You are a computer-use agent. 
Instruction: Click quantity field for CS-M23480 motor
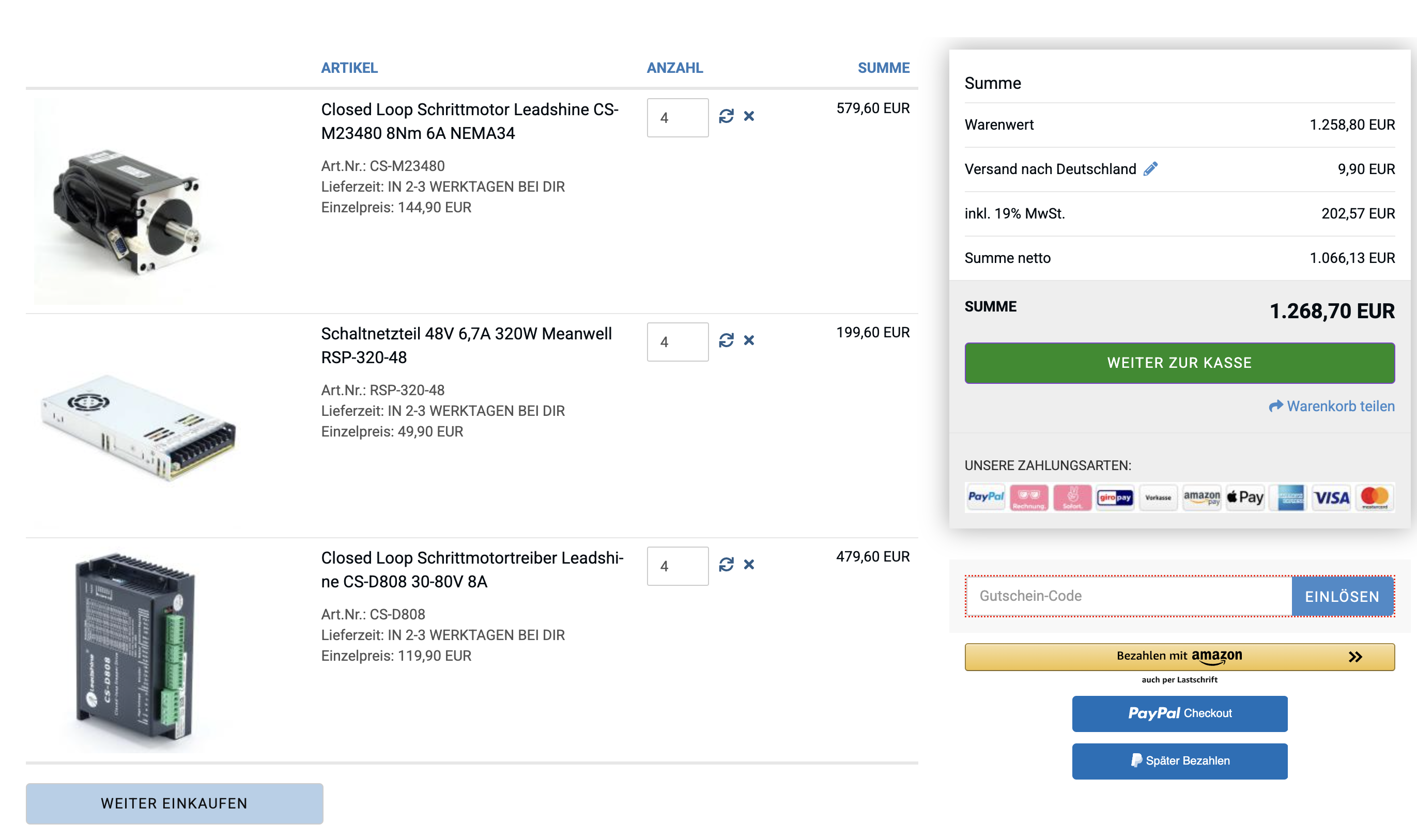click(x=677, y=118)
